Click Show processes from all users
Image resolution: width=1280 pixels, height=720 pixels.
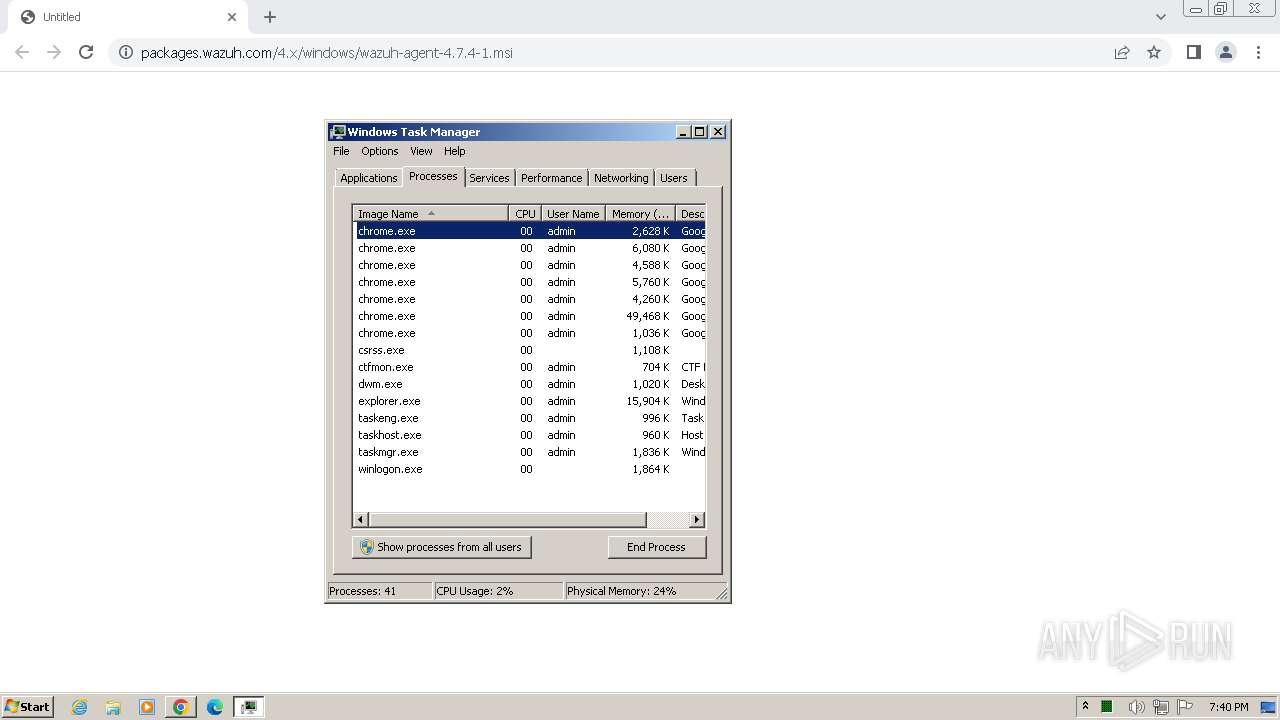click(442, 547)
